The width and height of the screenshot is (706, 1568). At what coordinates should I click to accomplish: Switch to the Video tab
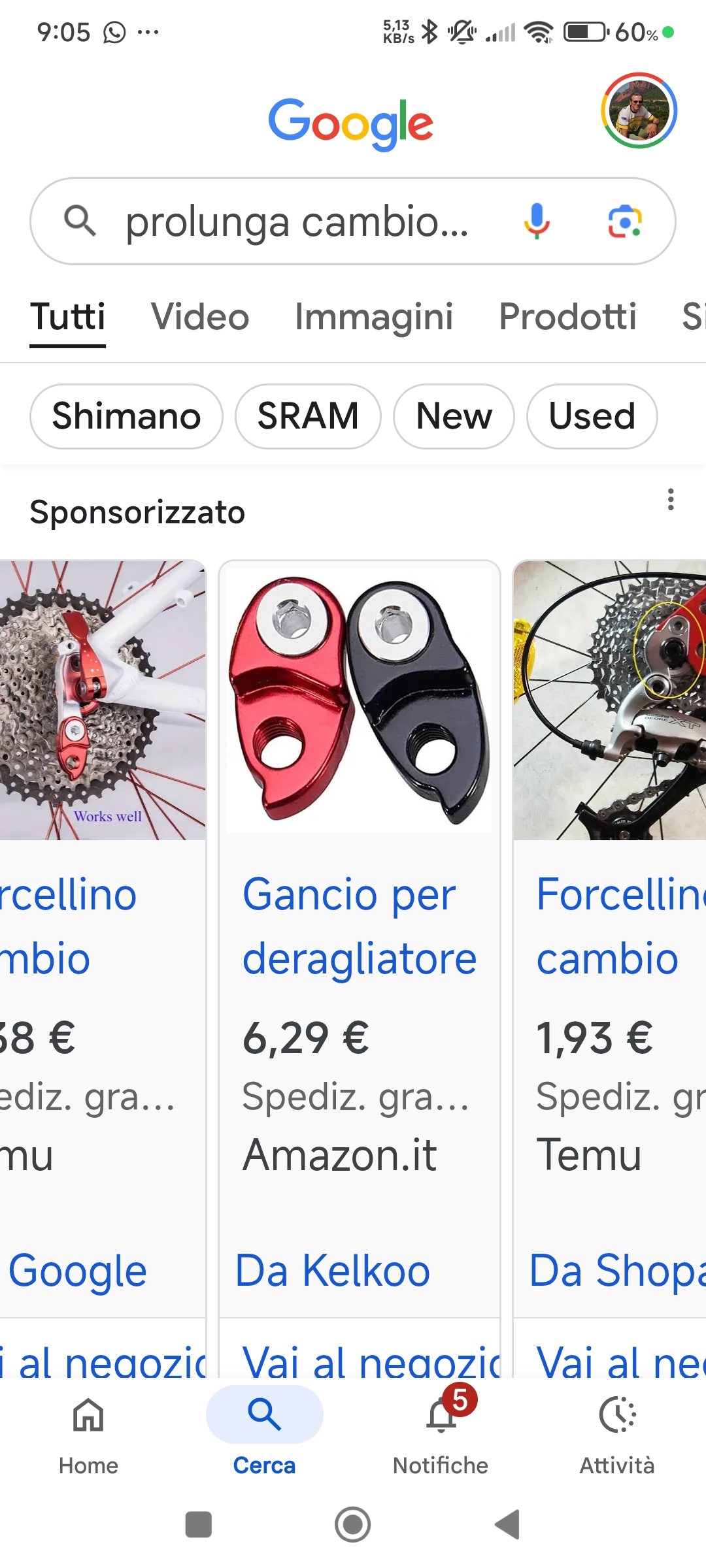200,317
